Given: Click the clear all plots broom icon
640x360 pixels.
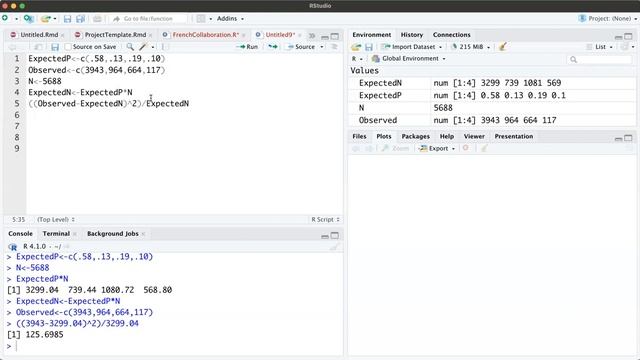Looking at the screenshot, I should click(484, 149).
